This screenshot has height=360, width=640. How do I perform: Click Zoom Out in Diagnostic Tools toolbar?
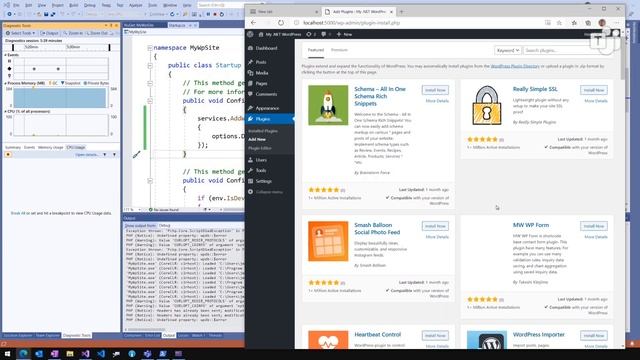98,33
